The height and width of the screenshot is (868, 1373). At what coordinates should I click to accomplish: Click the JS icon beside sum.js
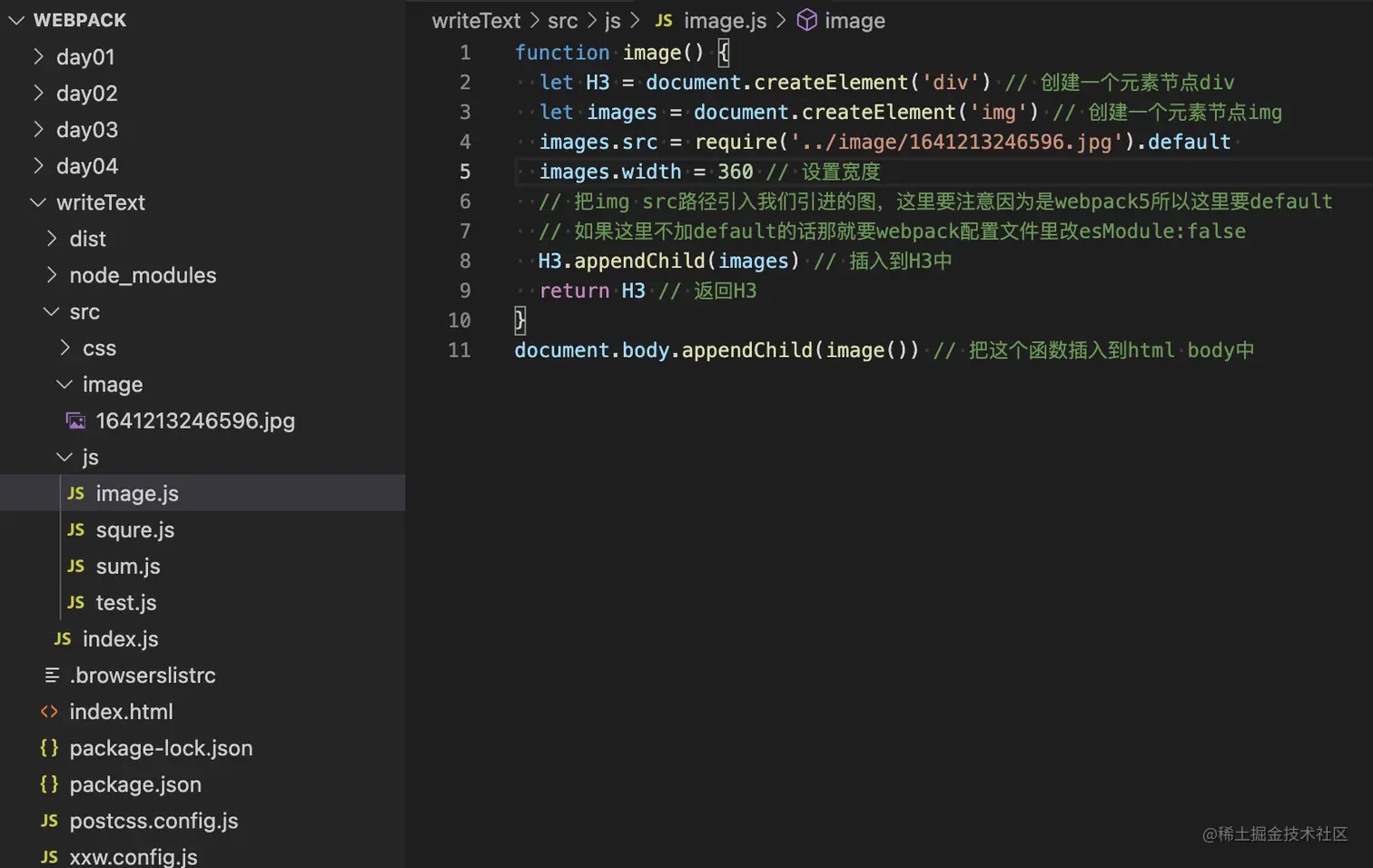pos(76,566)
